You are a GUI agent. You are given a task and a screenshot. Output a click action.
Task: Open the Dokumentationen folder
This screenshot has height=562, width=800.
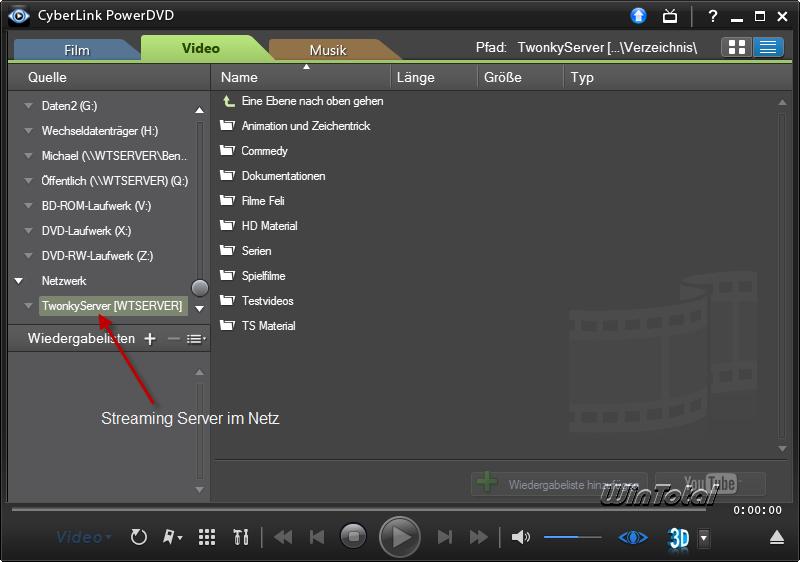pyautogui.click(x=273, y=175)
